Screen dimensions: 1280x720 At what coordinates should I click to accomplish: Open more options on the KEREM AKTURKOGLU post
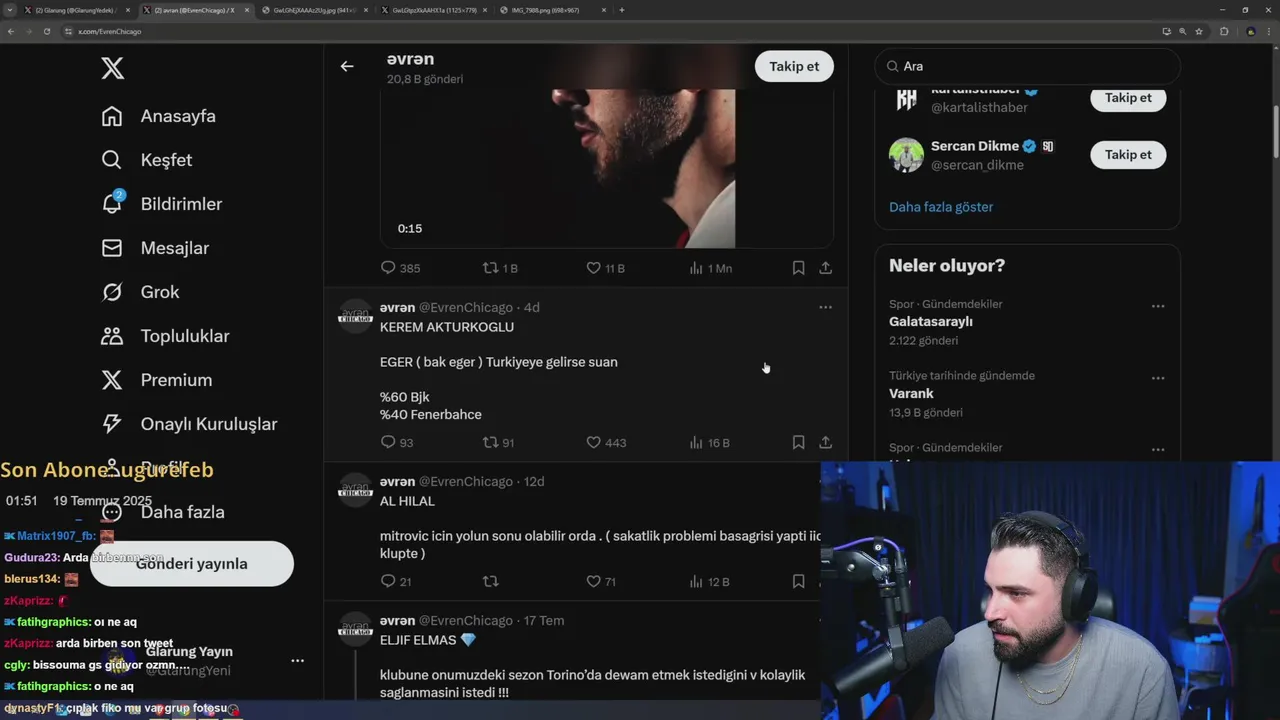coord(825,307)
